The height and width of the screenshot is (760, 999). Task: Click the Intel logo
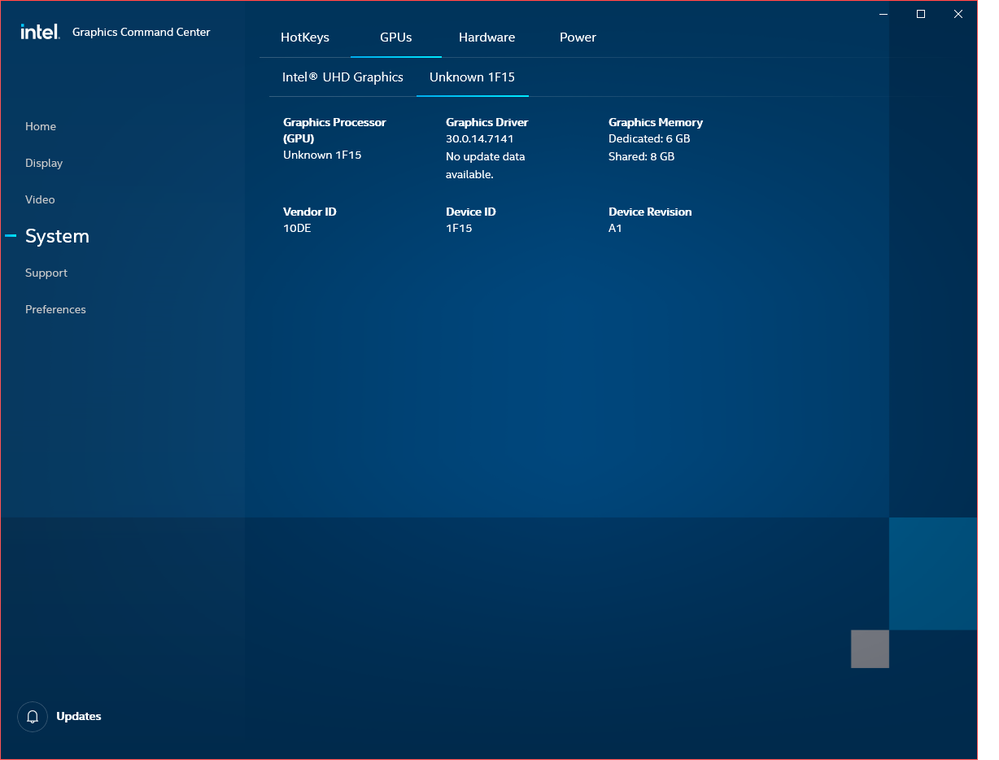[40, 32]
